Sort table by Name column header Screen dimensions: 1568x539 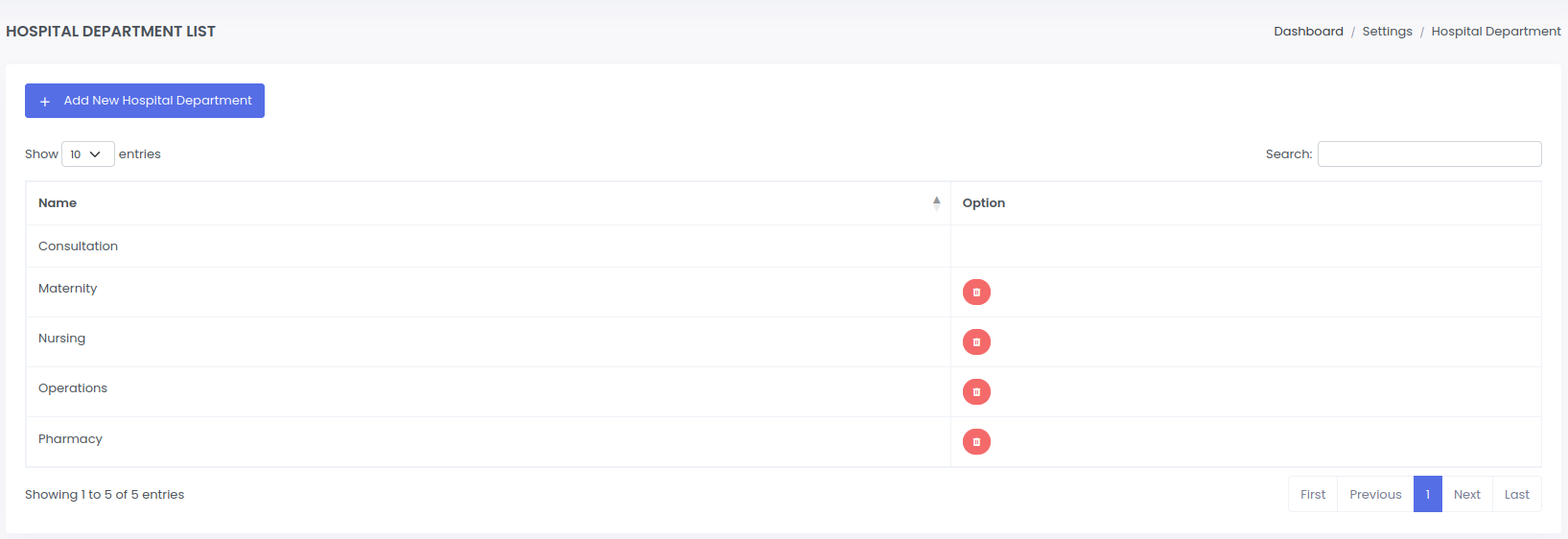(58, 203)
